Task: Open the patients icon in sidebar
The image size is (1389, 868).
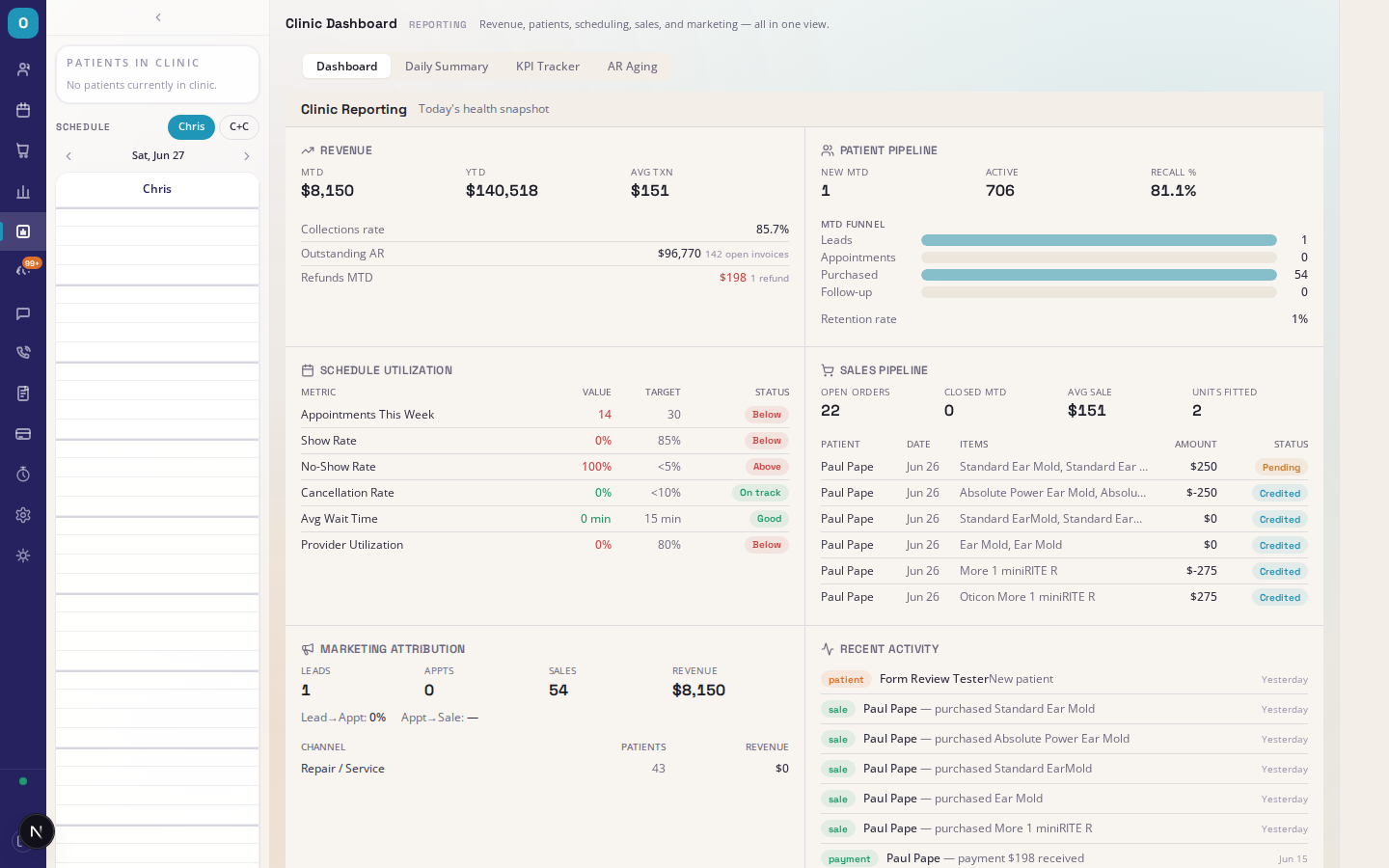Action: (23, 69)
